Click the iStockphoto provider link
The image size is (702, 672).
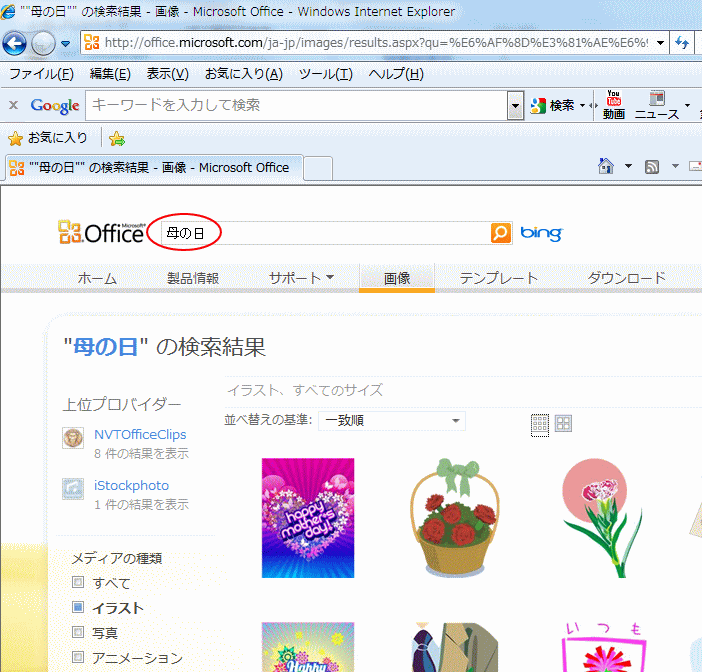[x=131, y=485]
